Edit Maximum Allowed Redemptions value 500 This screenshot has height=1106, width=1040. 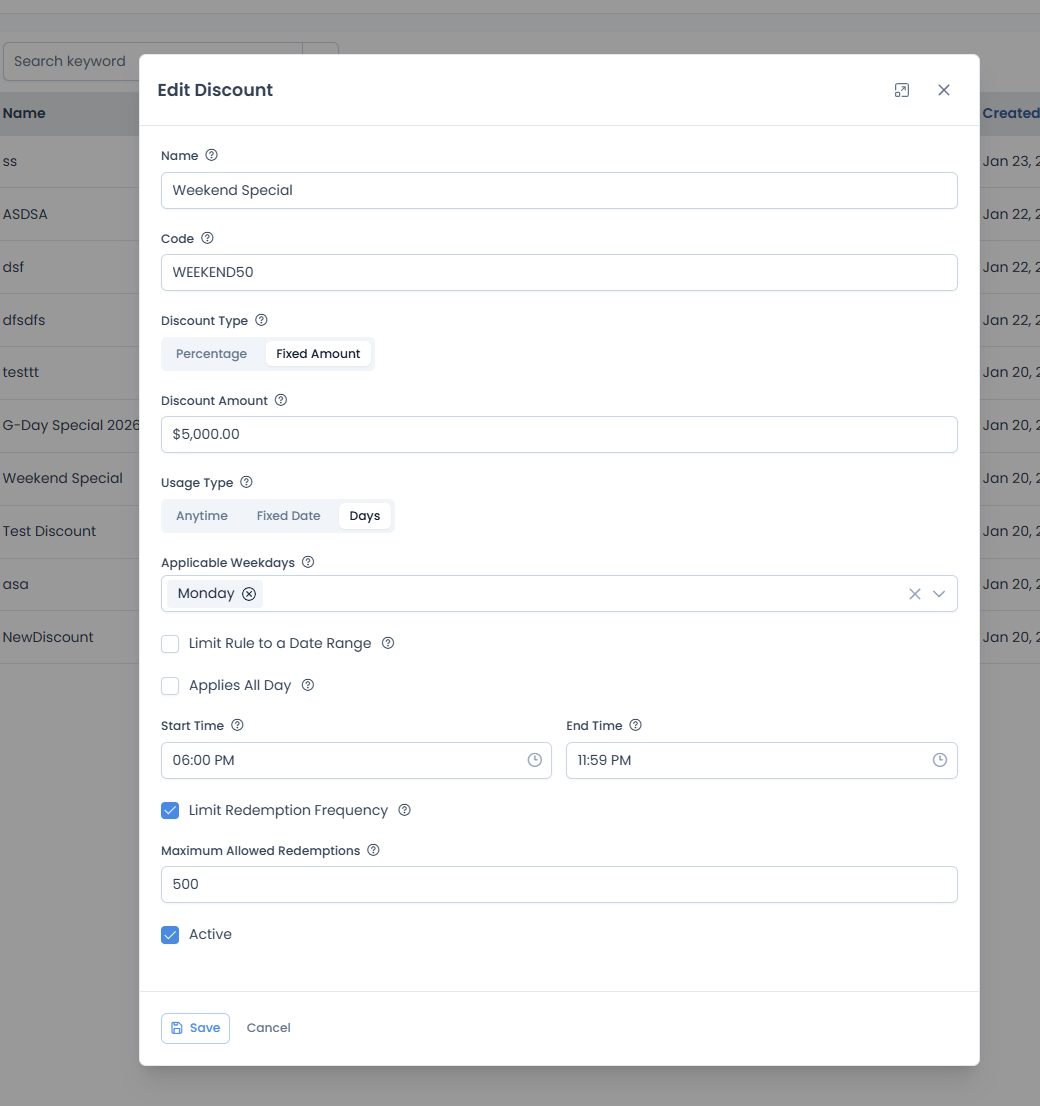(559, 885)
